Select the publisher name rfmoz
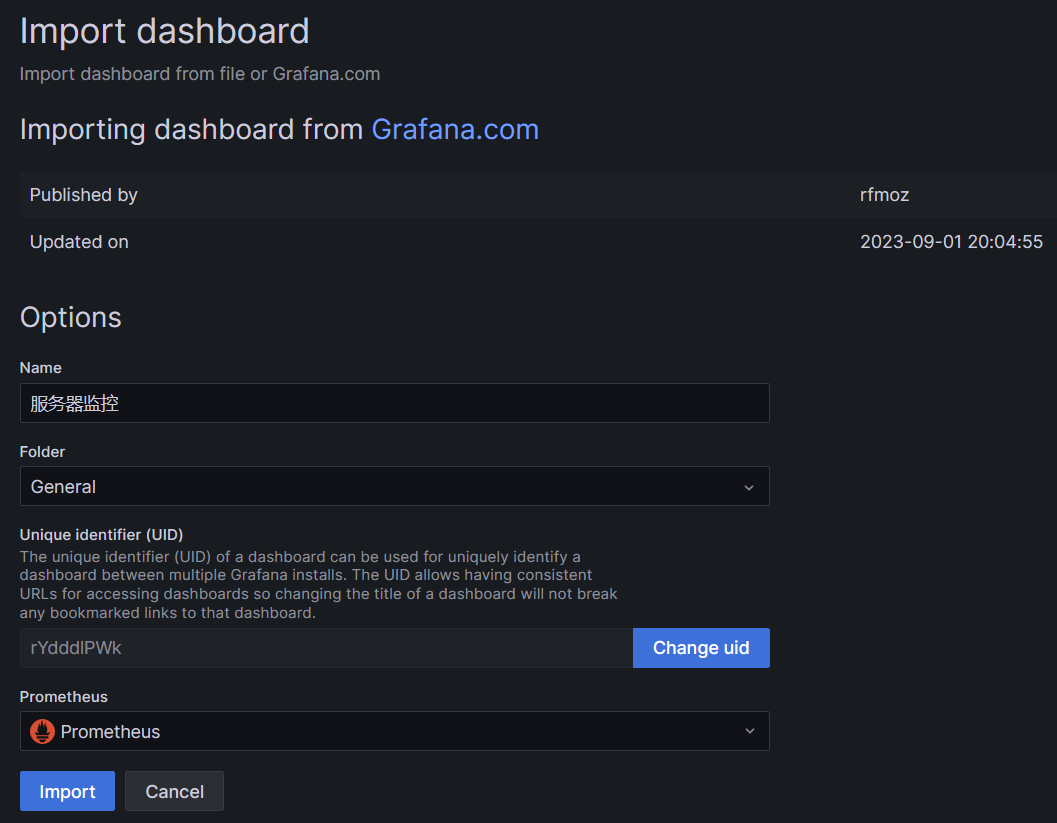The image size is (1057, 823). (884, 195)
